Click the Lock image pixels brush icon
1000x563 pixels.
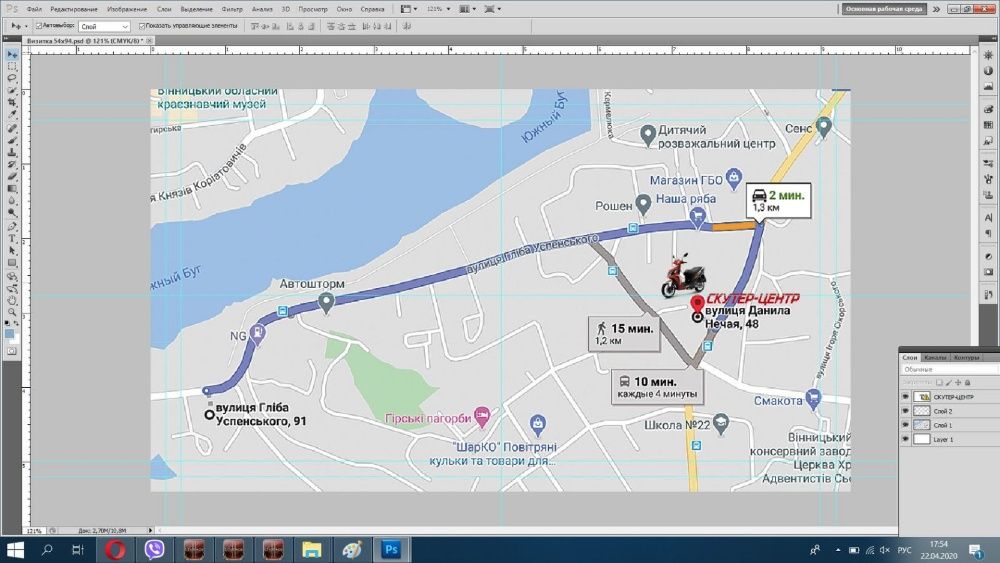tap(948, 383)
